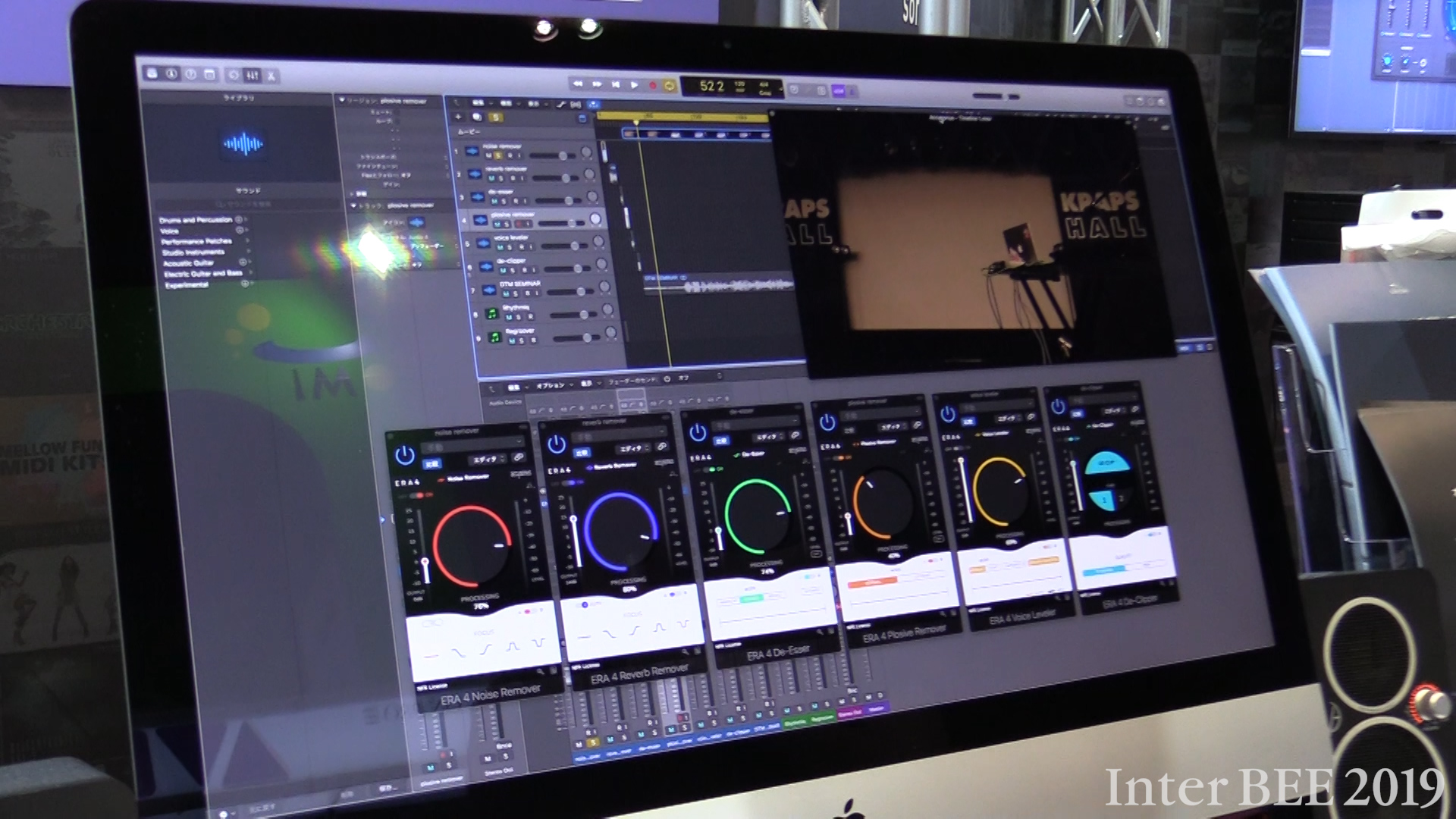Open the Smart Controls toolbar icon
This screenshot has height=819, width=1456.
point(234,74)
